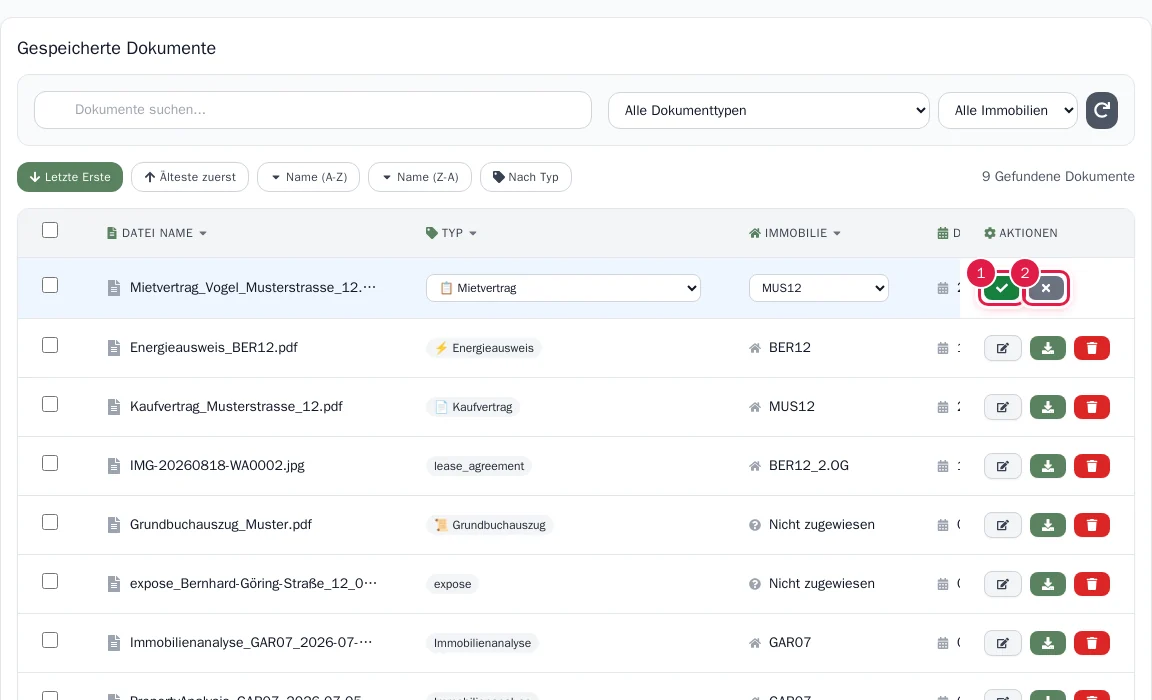The image size is (1152, 700).
Task: Sort documents by Name (A-Z)
Action: tap(309, 177)
